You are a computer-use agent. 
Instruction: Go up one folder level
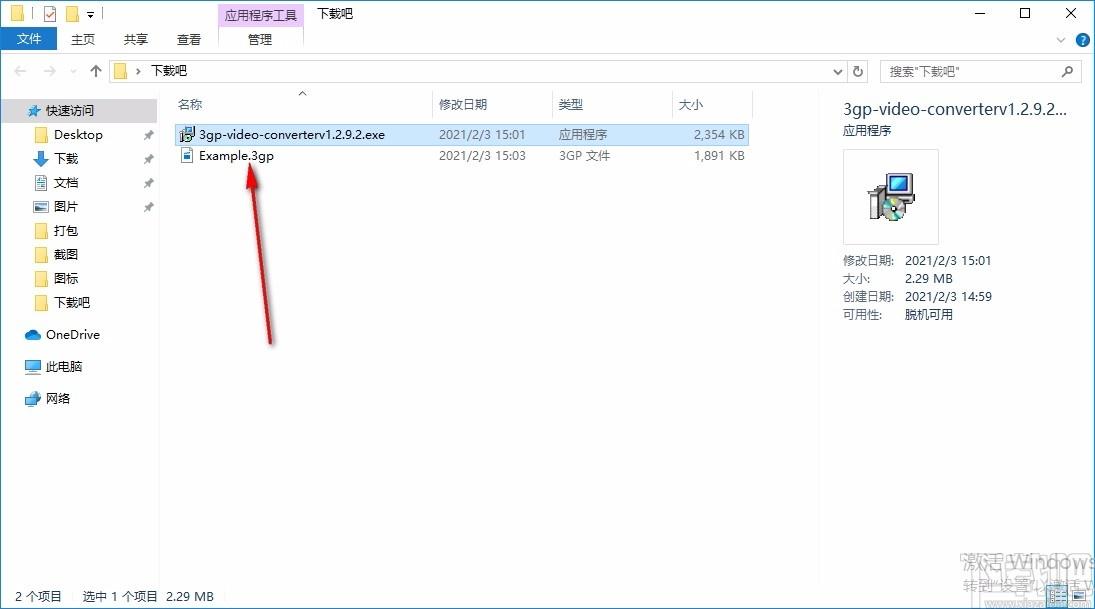[x=96, y=71]
